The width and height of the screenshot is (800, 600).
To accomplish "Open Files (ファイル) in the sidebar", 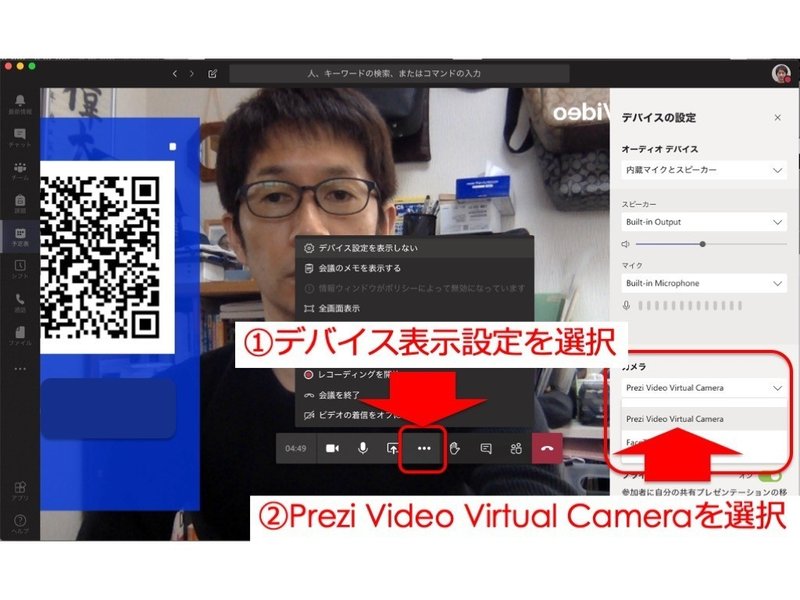I will point(20,336).
